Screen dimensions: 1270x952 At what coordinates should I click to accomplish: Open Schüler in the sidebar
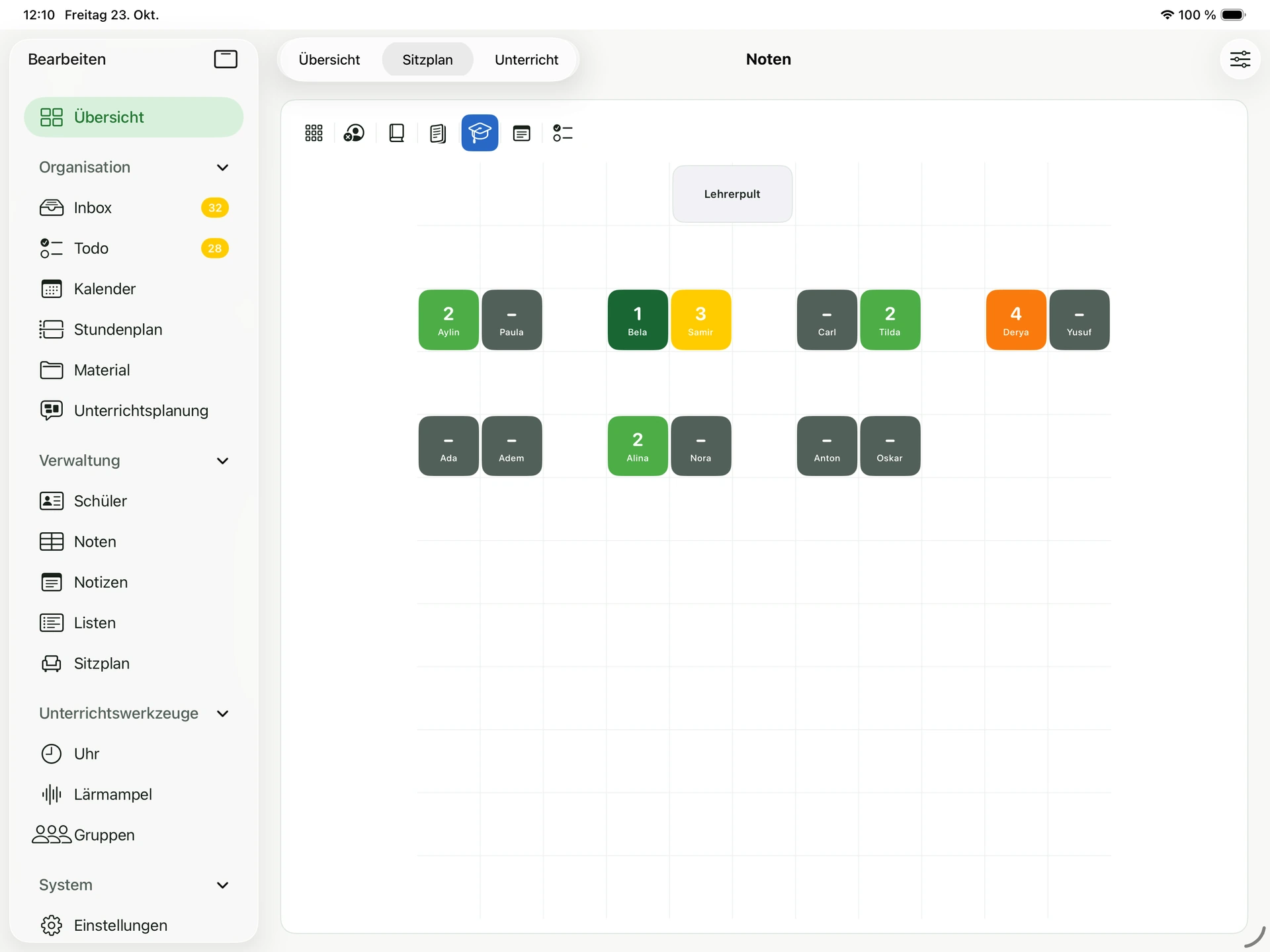134,501
